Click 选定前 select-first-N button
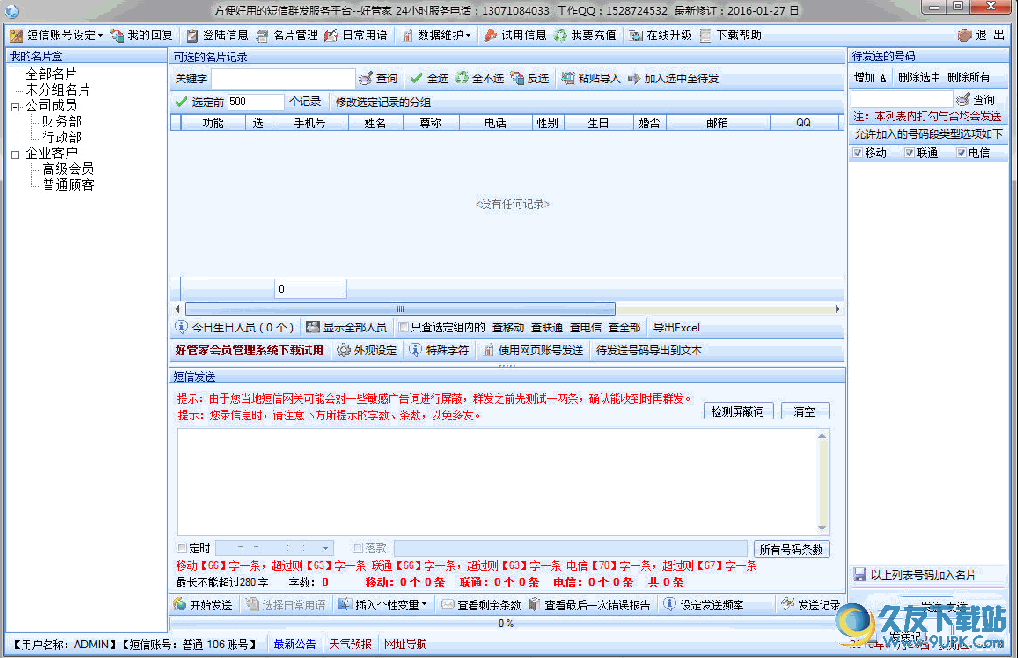 [x=199, y=102]
